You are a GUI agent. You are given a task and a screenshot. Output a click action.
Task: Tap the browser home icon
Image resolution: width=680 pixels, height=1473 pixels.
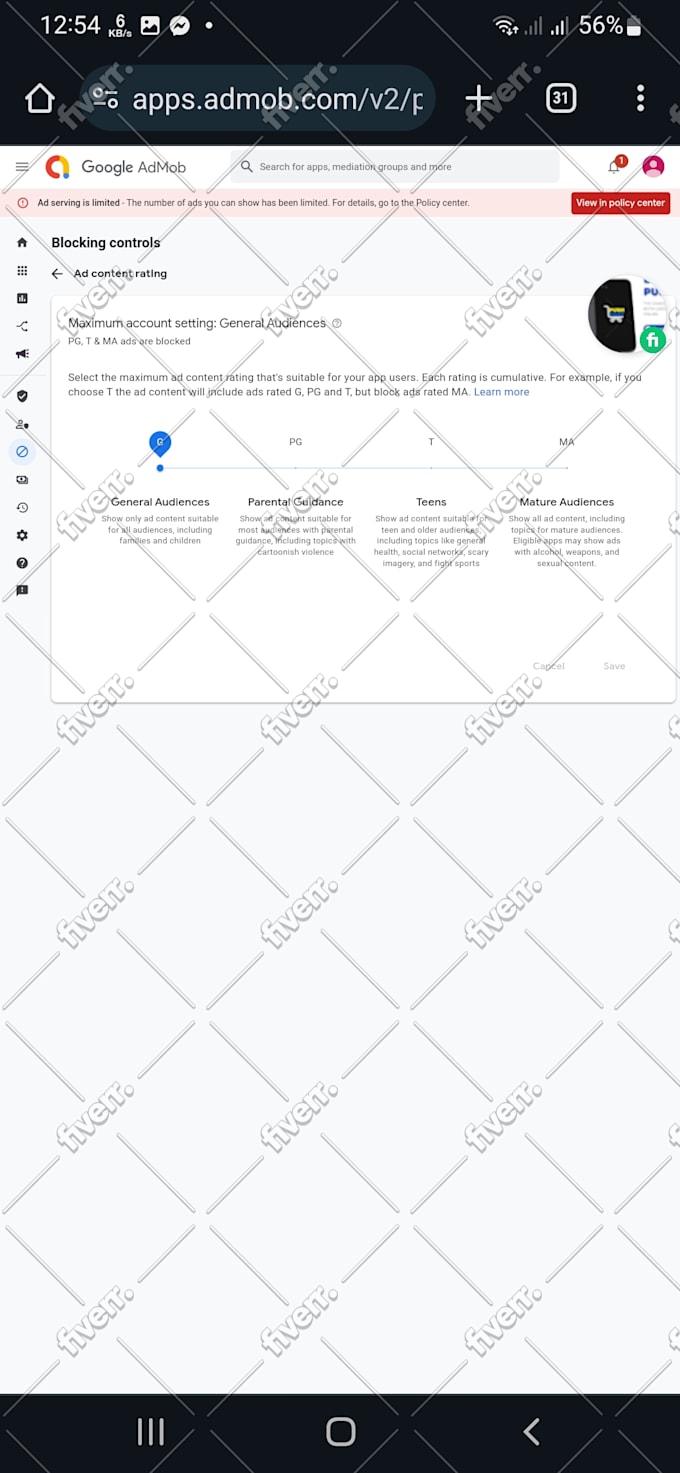[x=39, y=98]
